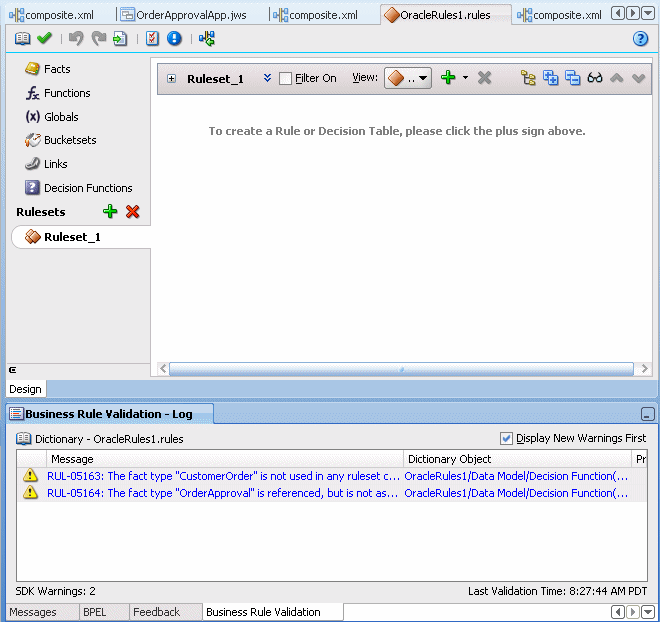This screenshot has width=660, height=622.
Task: Open Links section
Action: click(46, 164)
